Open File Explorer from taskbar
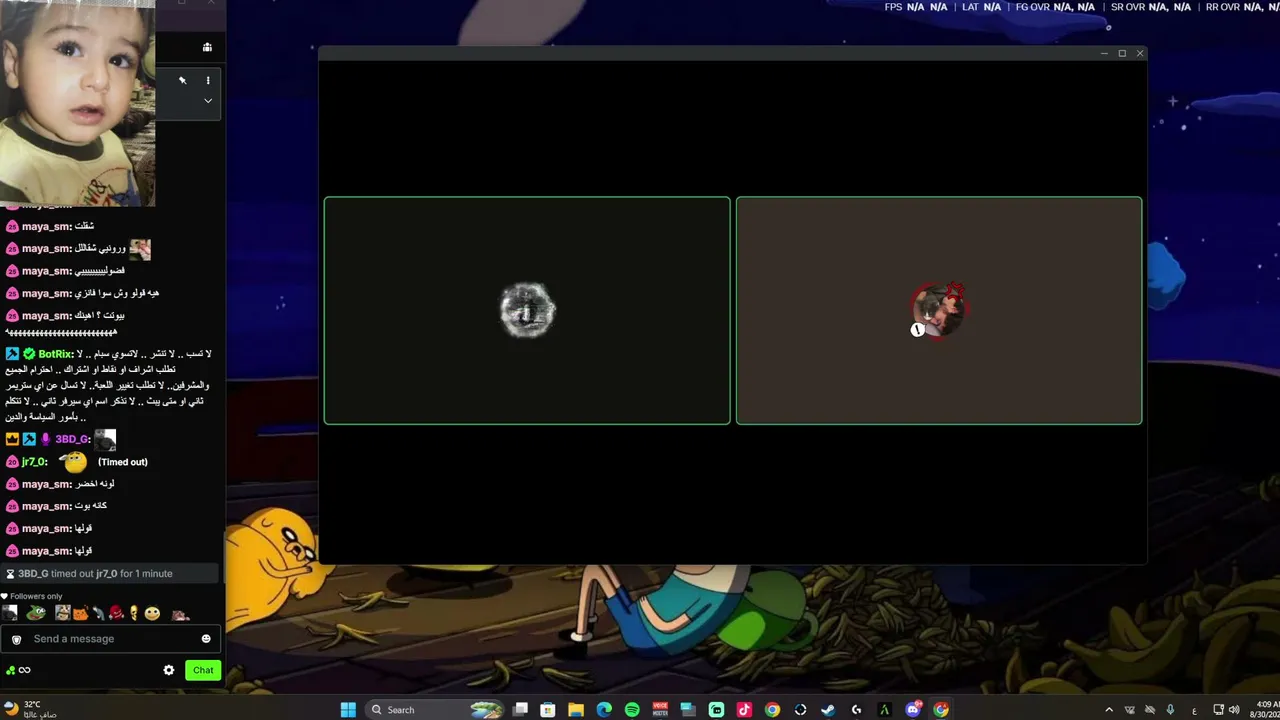Image resolution: width=1280 pixels, height=720 pixels. (576, 710)
